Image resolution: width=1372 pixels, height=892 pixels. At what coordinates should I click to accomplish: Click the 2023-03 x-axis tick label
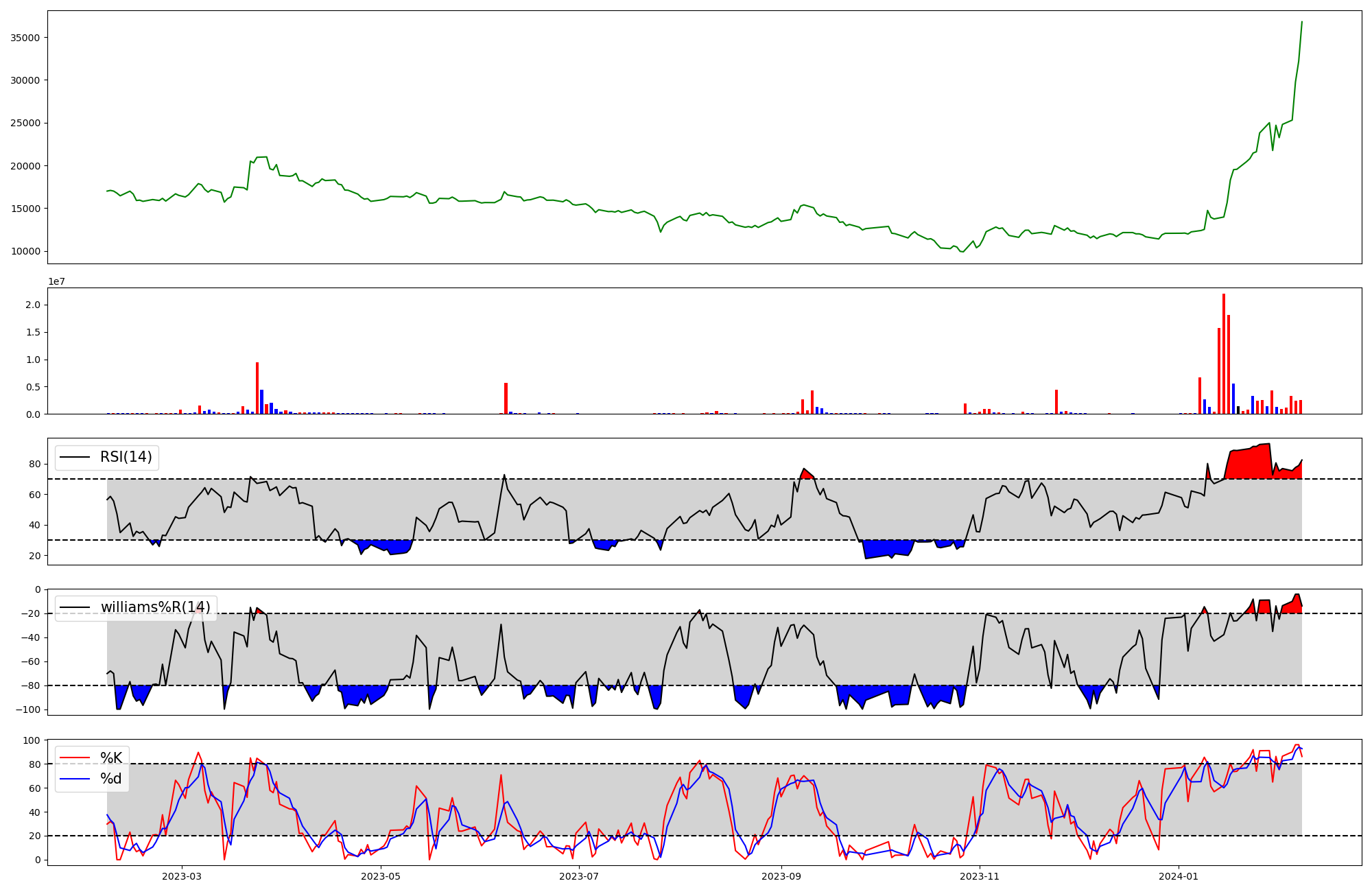coord(182,876)
